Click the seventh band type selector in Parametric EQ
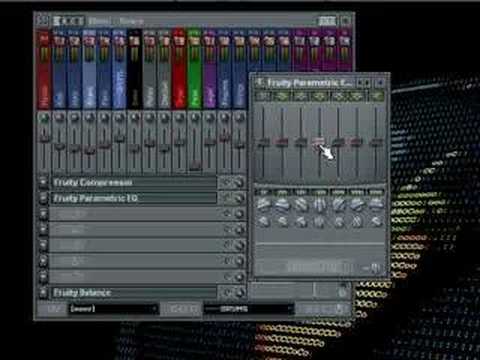480x360 pixels. 376,96
